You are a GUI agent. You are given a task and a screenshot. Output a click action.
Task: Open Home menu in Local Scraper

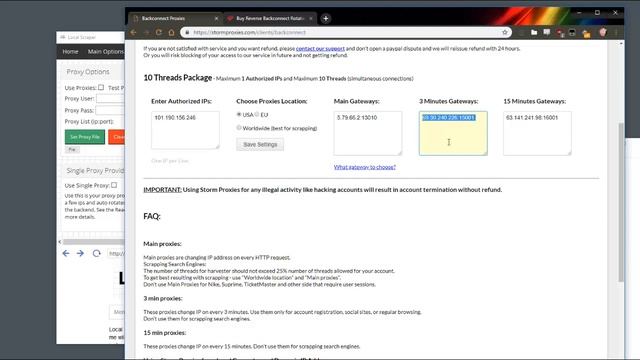pyautogui.click(x=70, y=51)
